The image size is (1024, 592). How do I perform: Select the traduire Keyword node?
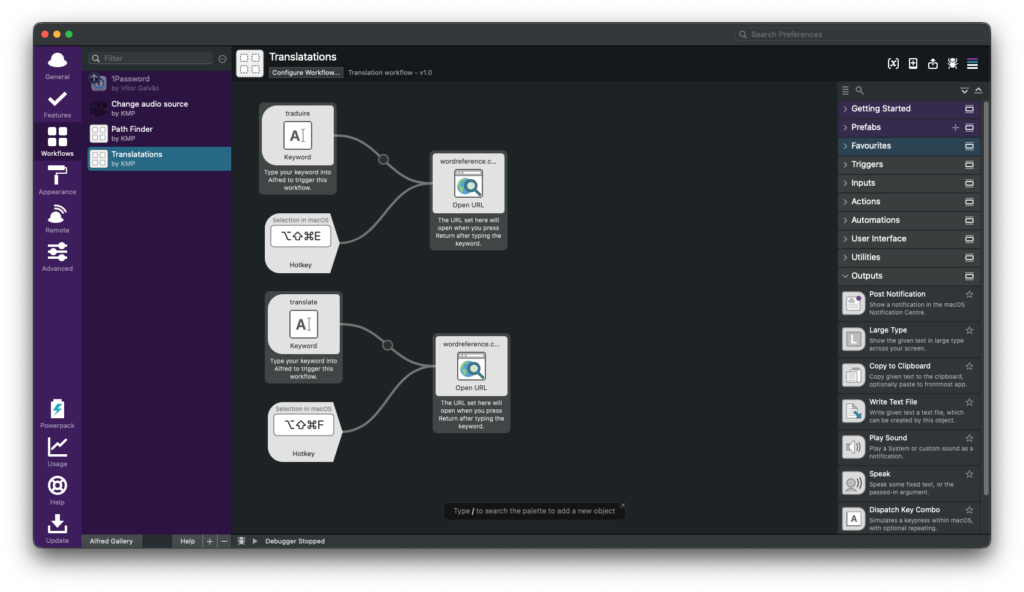coord(298,148)
